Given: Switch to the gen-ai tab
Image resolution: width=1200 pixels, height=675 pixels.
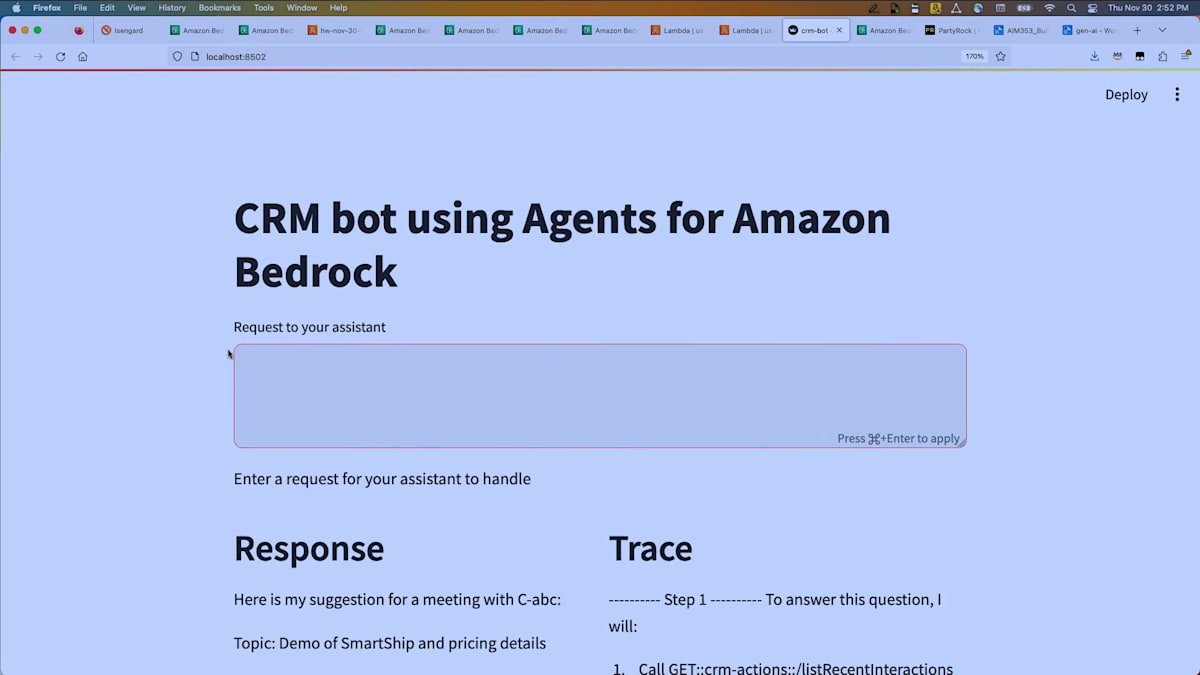Looking at the screenshot, I should (1090, 30).
